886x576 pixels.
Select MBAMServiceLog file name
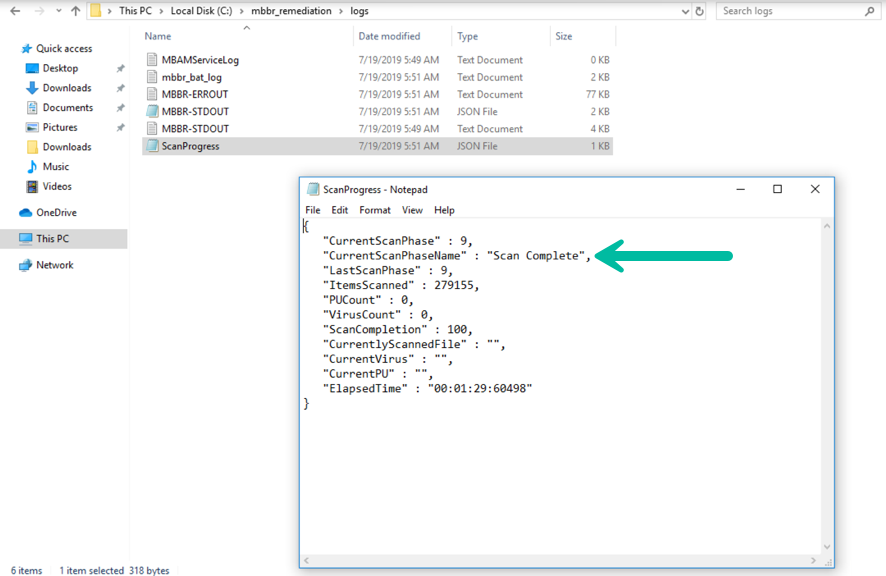pos(200,60)
